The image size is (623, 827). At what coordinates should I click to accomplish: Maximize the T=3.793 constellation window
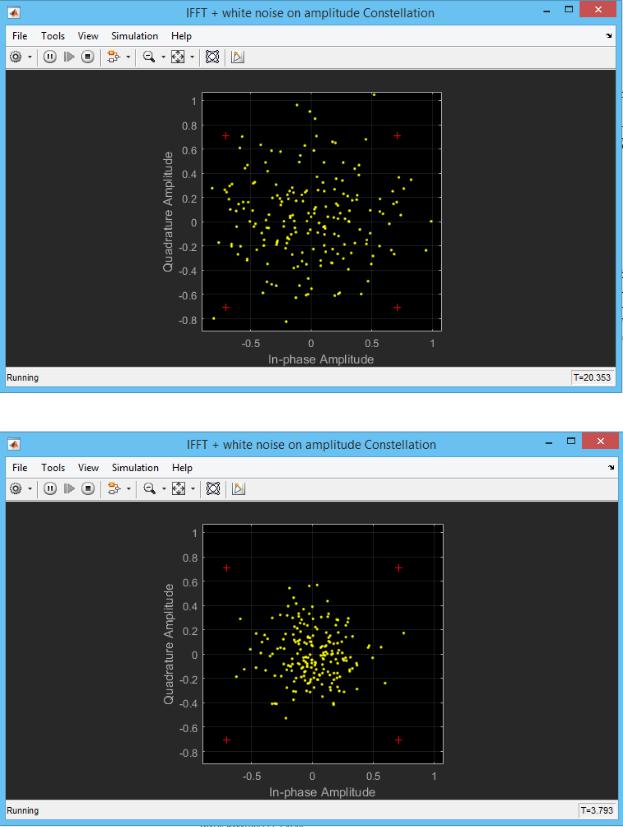pyautogui.click(x=571, y=441)
